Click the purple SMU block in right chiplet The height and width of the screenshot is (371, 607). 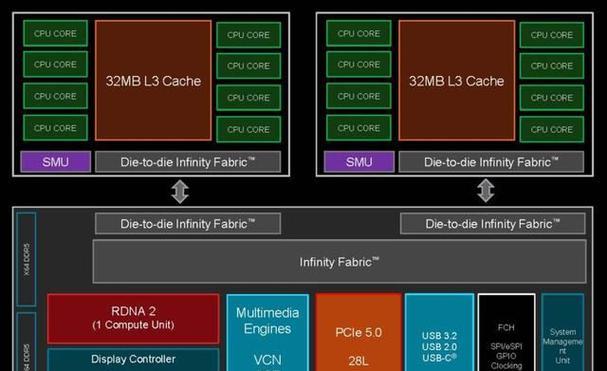(x=359, y=161)
